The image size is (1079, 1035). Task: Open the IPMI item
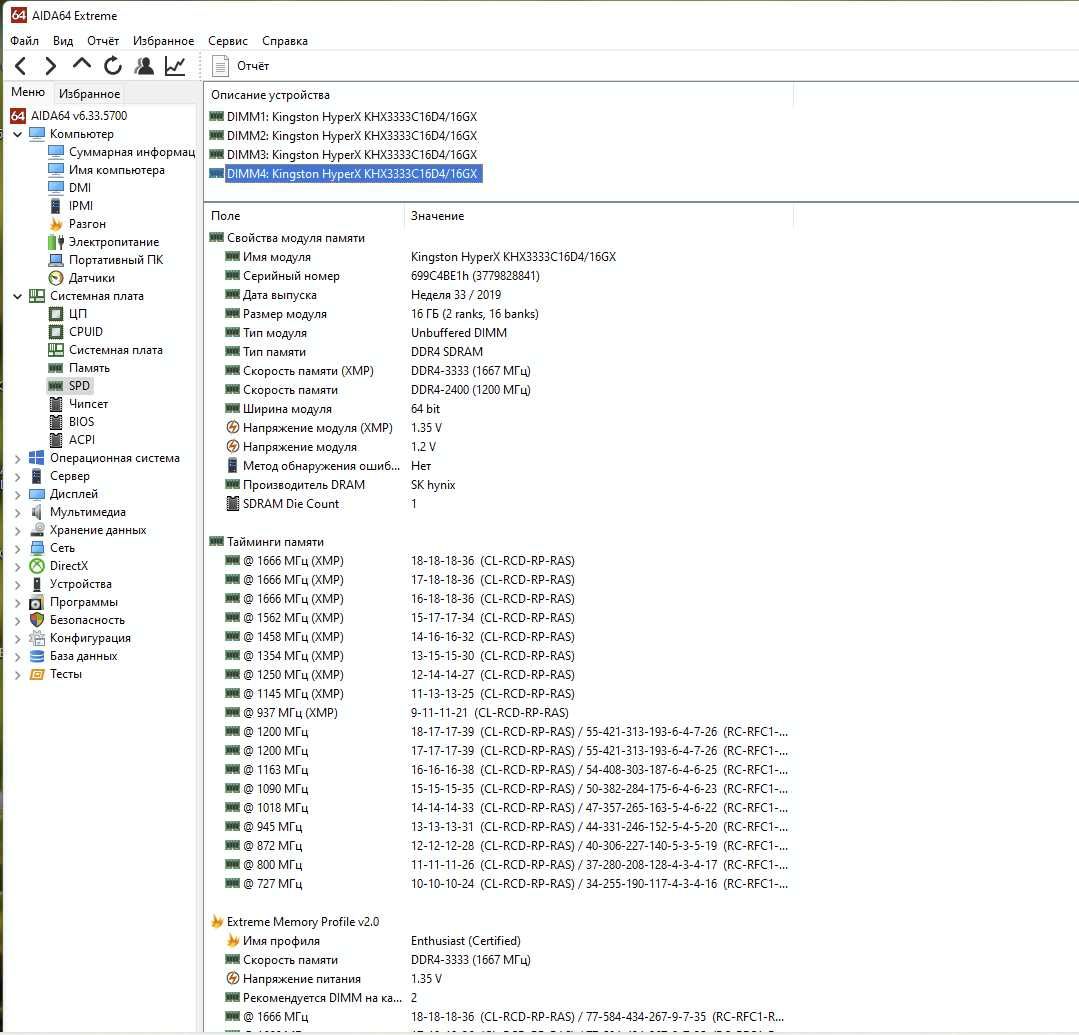point(81,205)
